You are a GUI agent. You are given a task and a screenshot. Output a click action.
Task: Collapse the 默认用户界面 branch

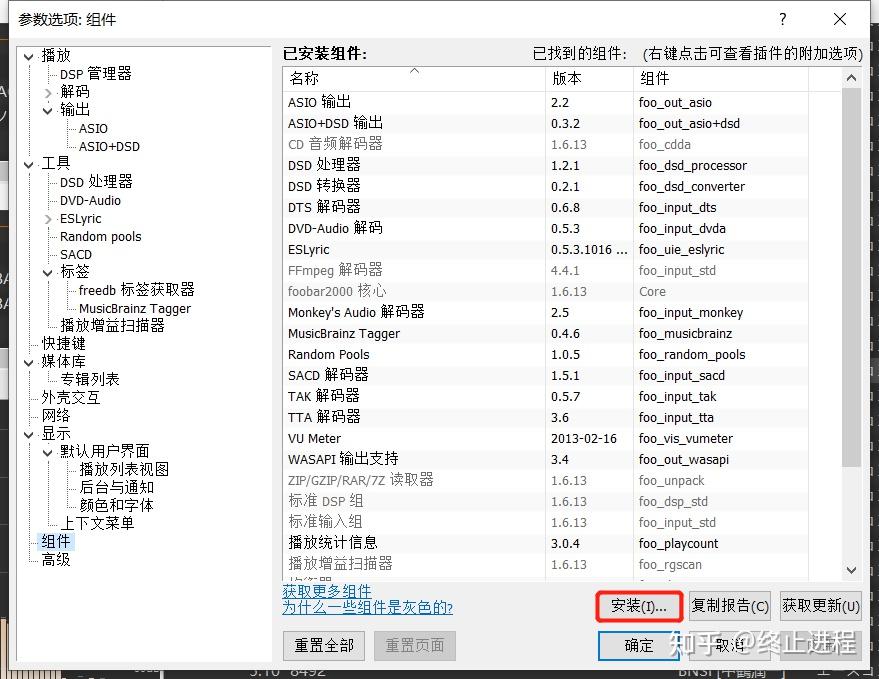(x=47, y=452)
